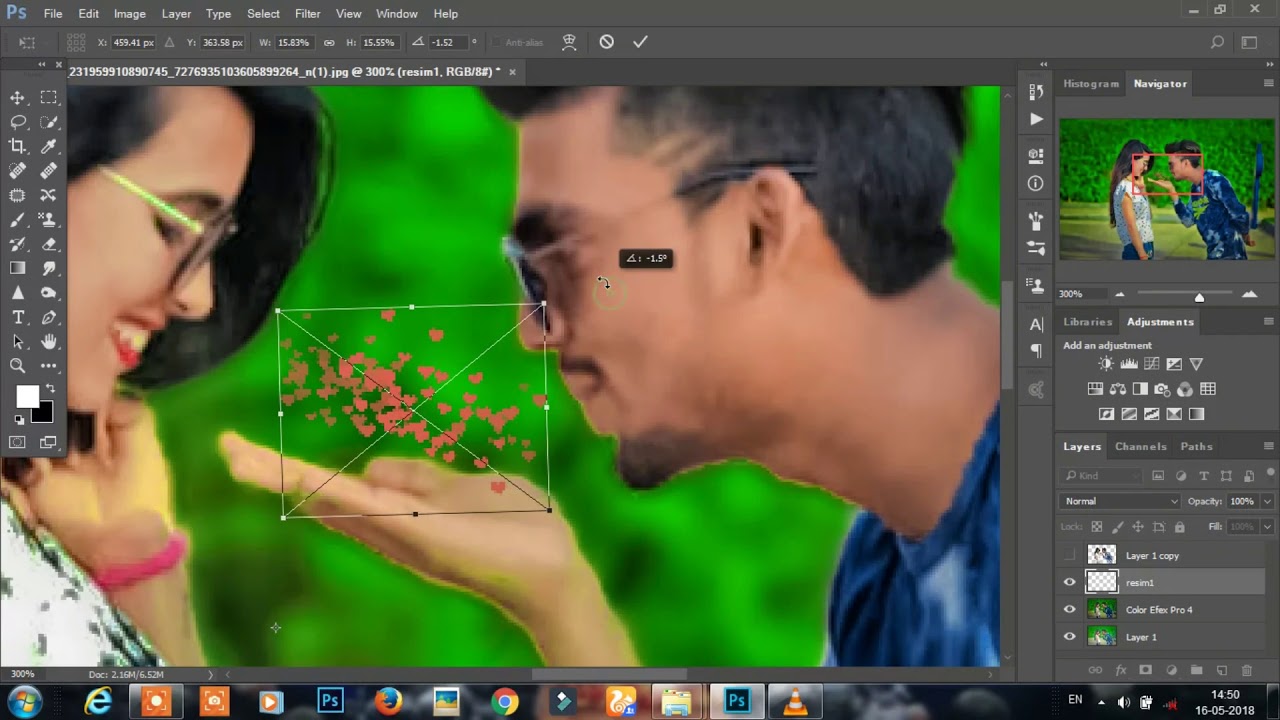Choose a workspace from options bar icon

(x=1249, y=42)
